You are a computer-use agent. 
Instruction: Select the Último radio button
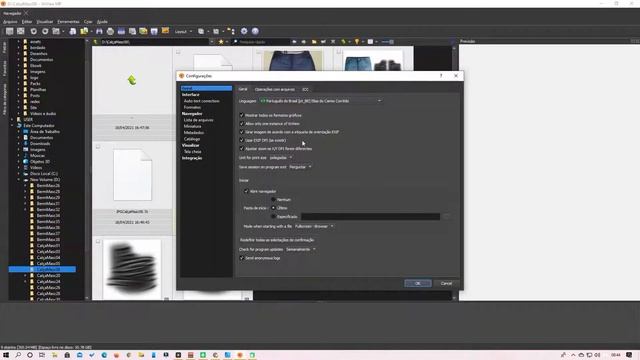[273, 208]
